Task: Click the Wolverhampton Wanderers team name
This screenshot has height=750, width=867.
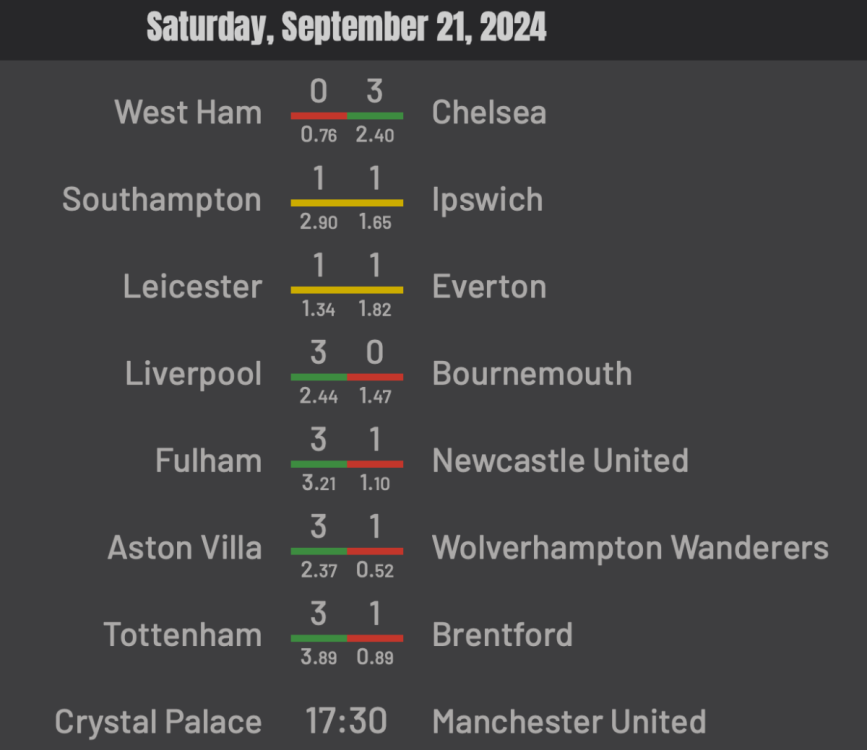Action: click(x=630, y=547)
